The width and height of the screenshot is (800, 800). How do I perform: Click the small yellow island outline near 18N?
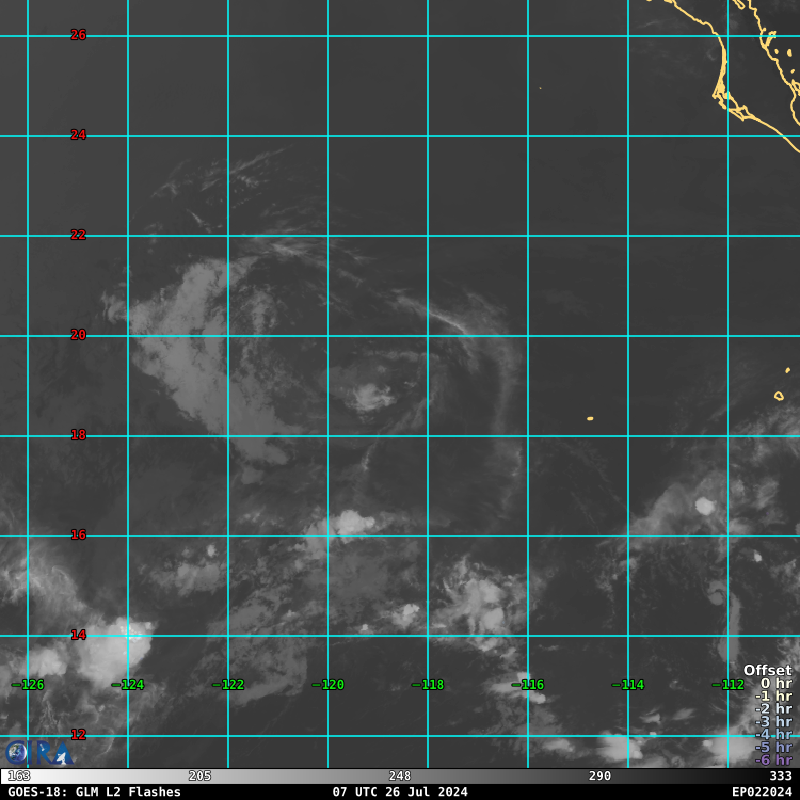(590, 419)
